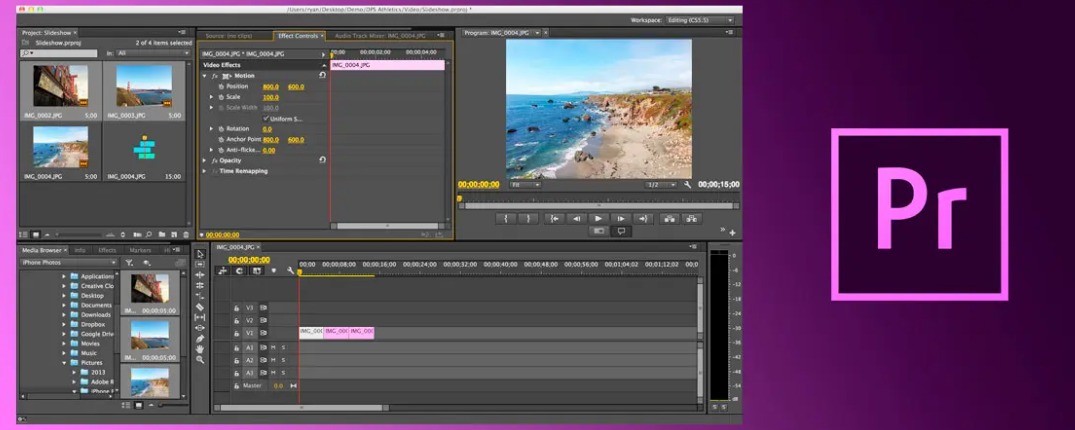The image size is (1075, 430).
Task: Expand the Opacity effect properties
Action: pos(204,160)
